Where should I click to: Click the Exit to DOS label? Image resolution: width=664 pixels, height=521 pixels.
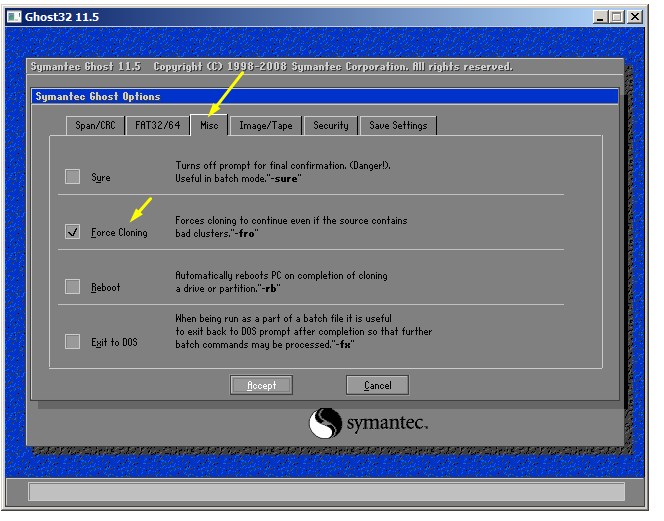114,342
